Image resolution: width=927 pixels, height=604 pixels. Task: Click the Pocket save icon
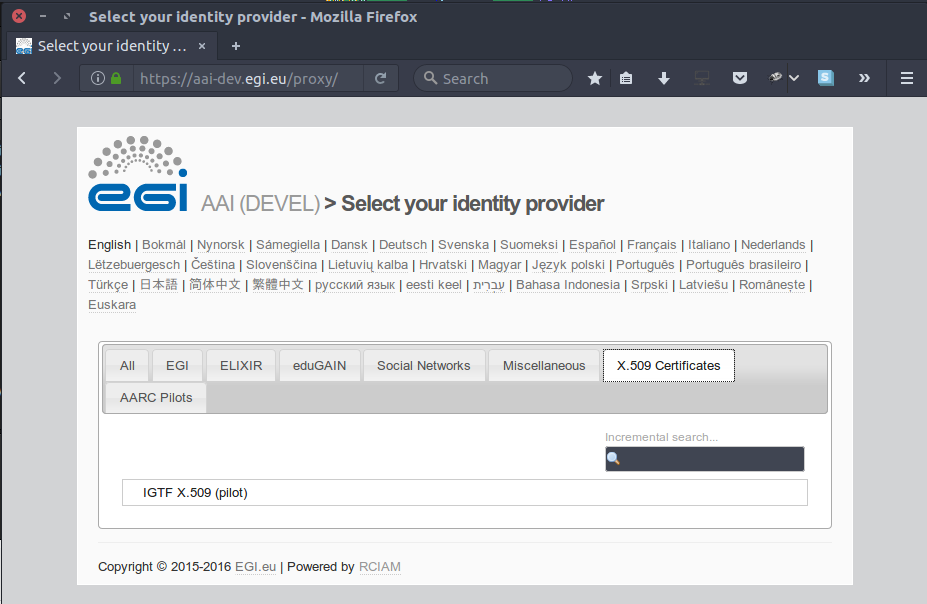click(739, 78)
